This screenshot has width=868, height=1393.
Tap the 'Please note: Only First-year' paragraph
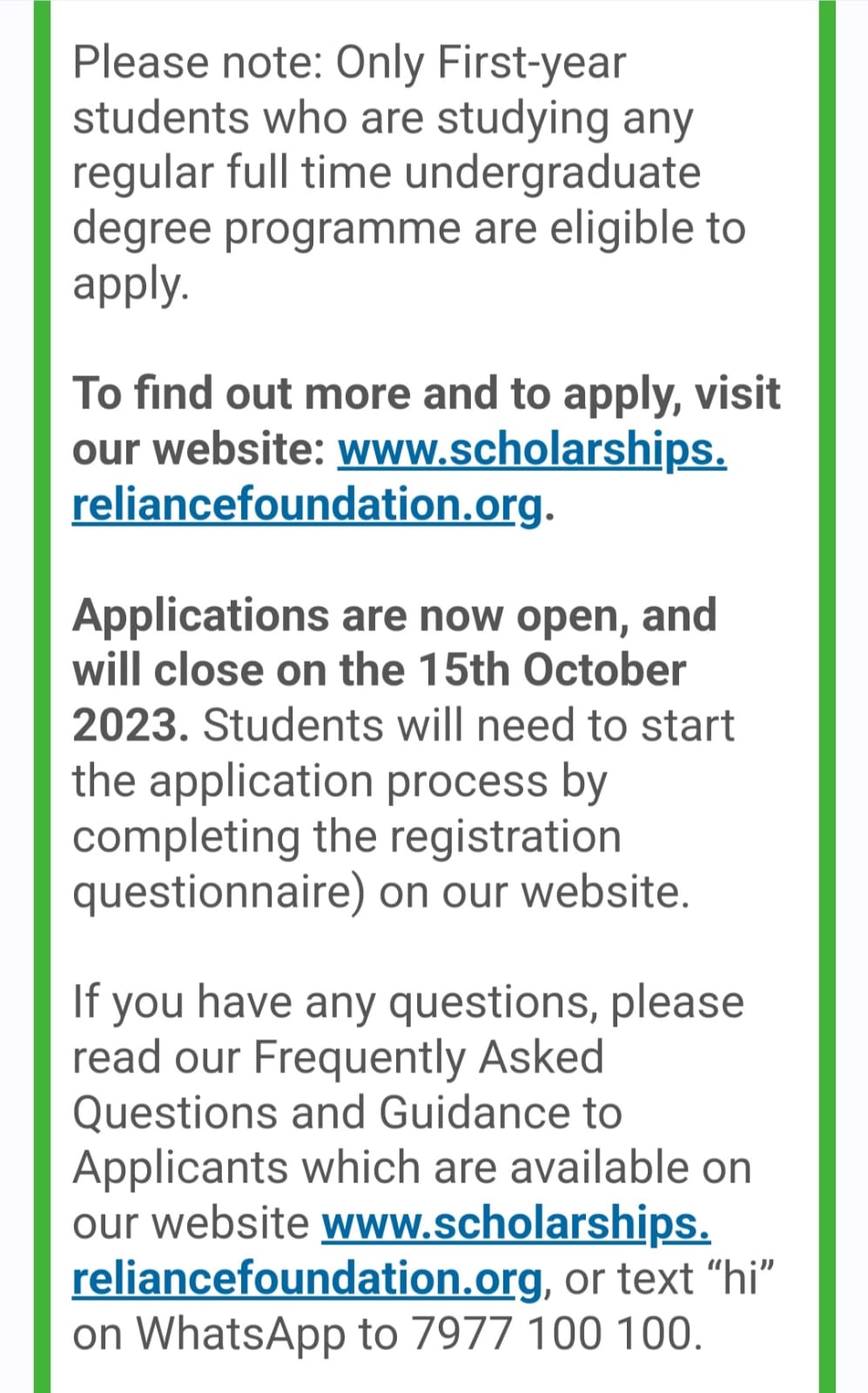pyautogui.click(x=409, y=172)
